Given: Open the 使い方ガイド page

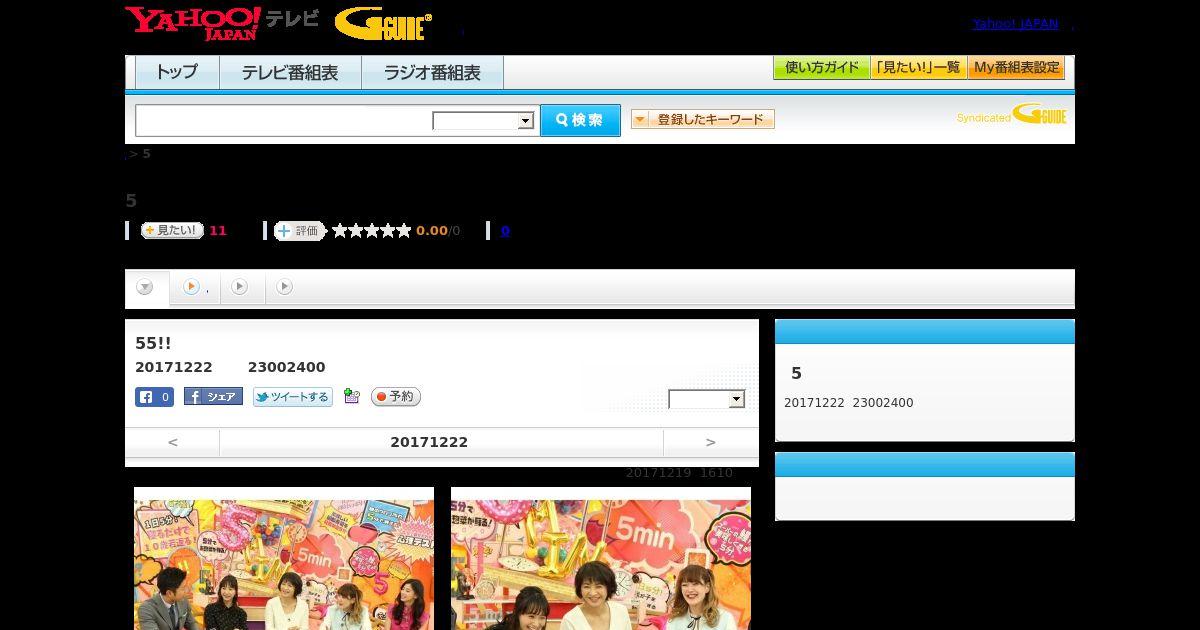Looking at the screenshot, I should point(821,68).
